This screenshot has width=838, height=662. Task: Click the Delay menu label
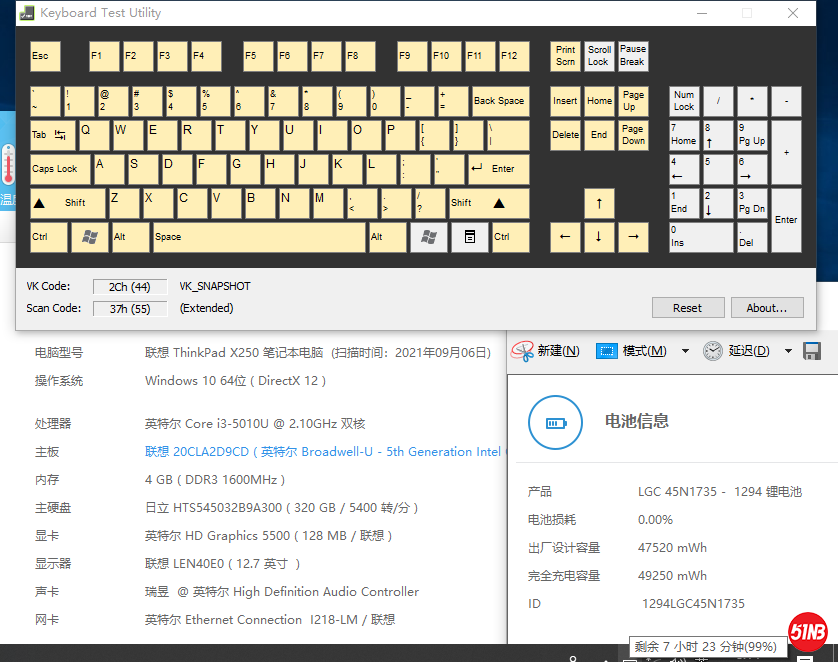pyautogui.click(x=749, y=351)
